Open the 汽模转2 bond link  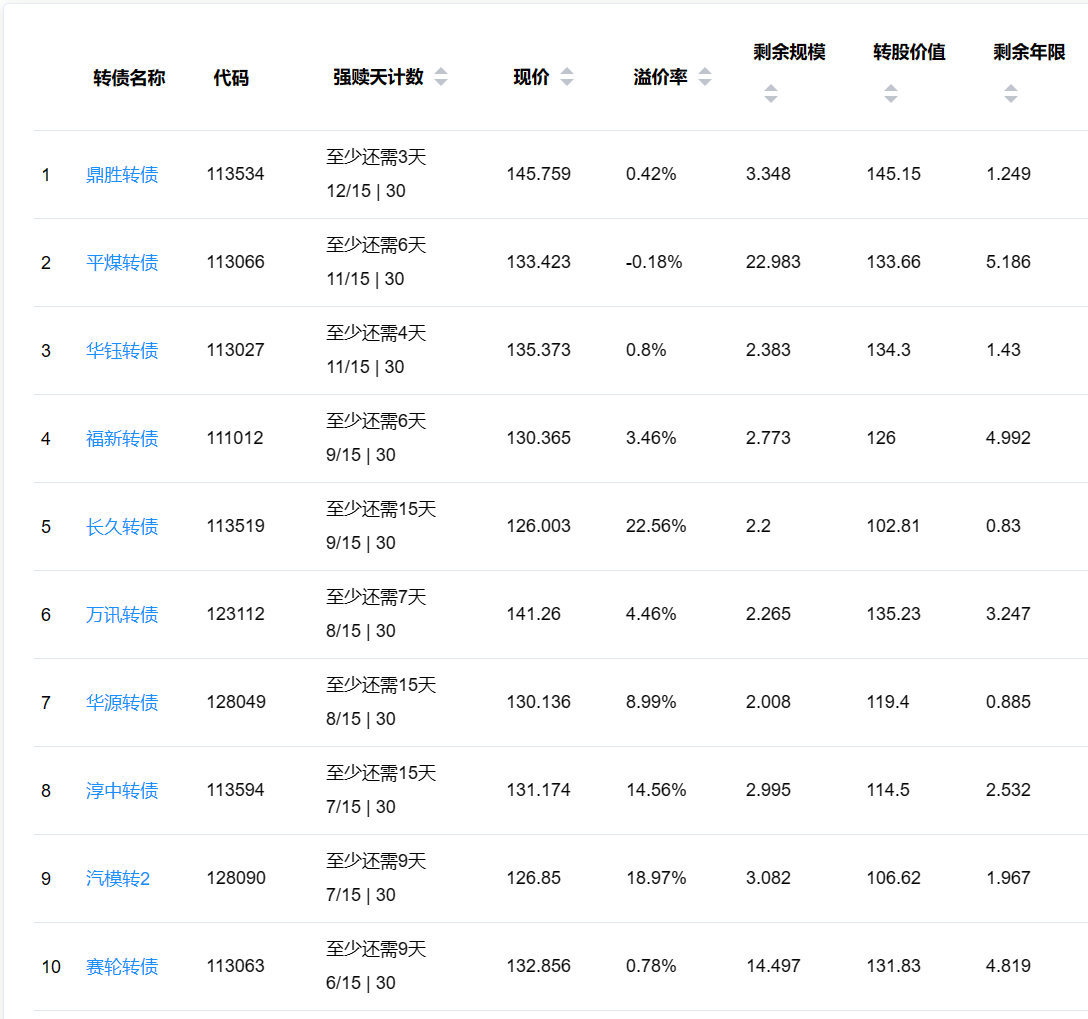coord(118,879)
